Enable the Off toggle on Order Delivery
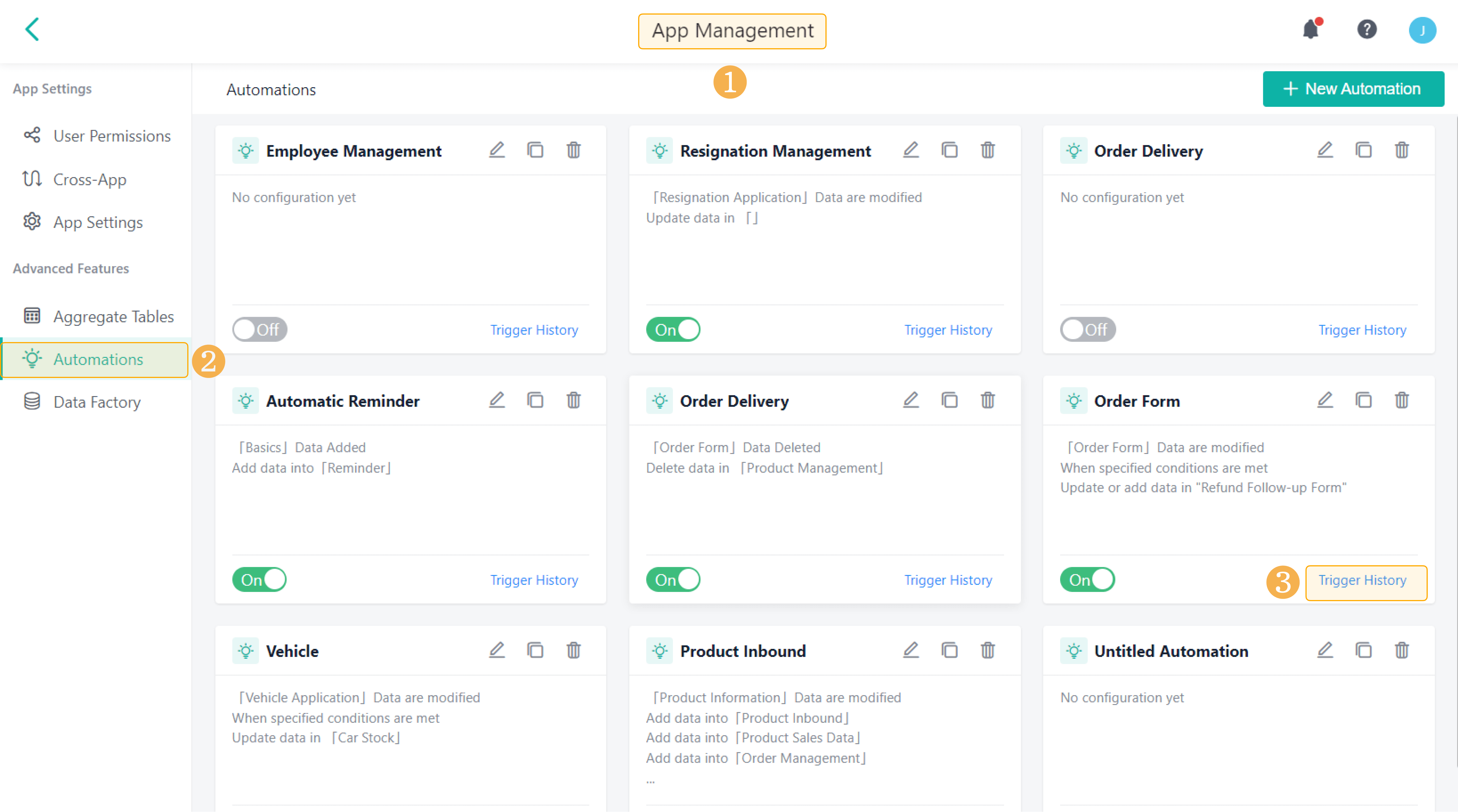This screenshot has width=1458, height=812. coord(1088,329)
